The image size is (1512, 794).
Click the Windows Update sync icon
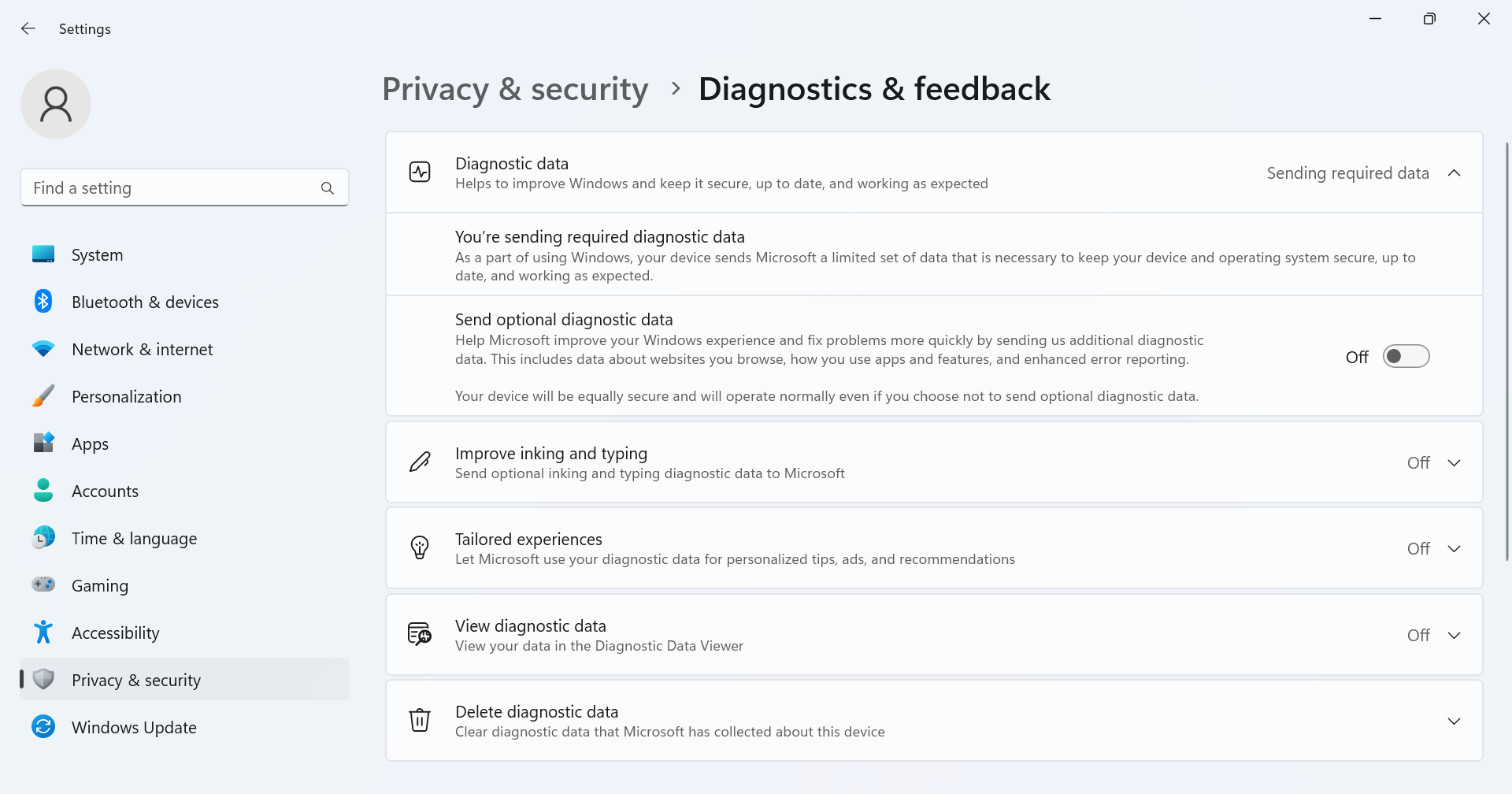pos(43,727)
